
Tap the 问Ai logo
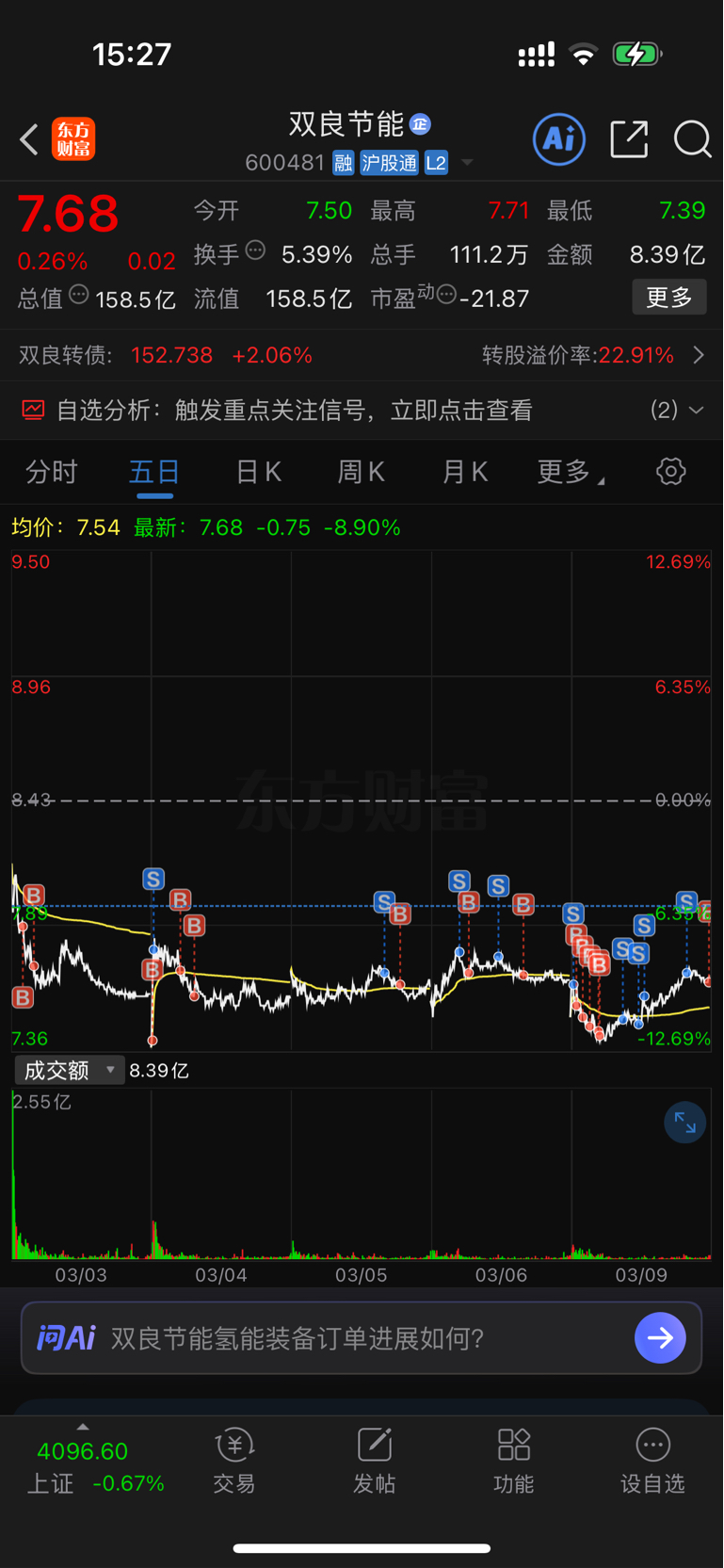(x=66, y=1337)
